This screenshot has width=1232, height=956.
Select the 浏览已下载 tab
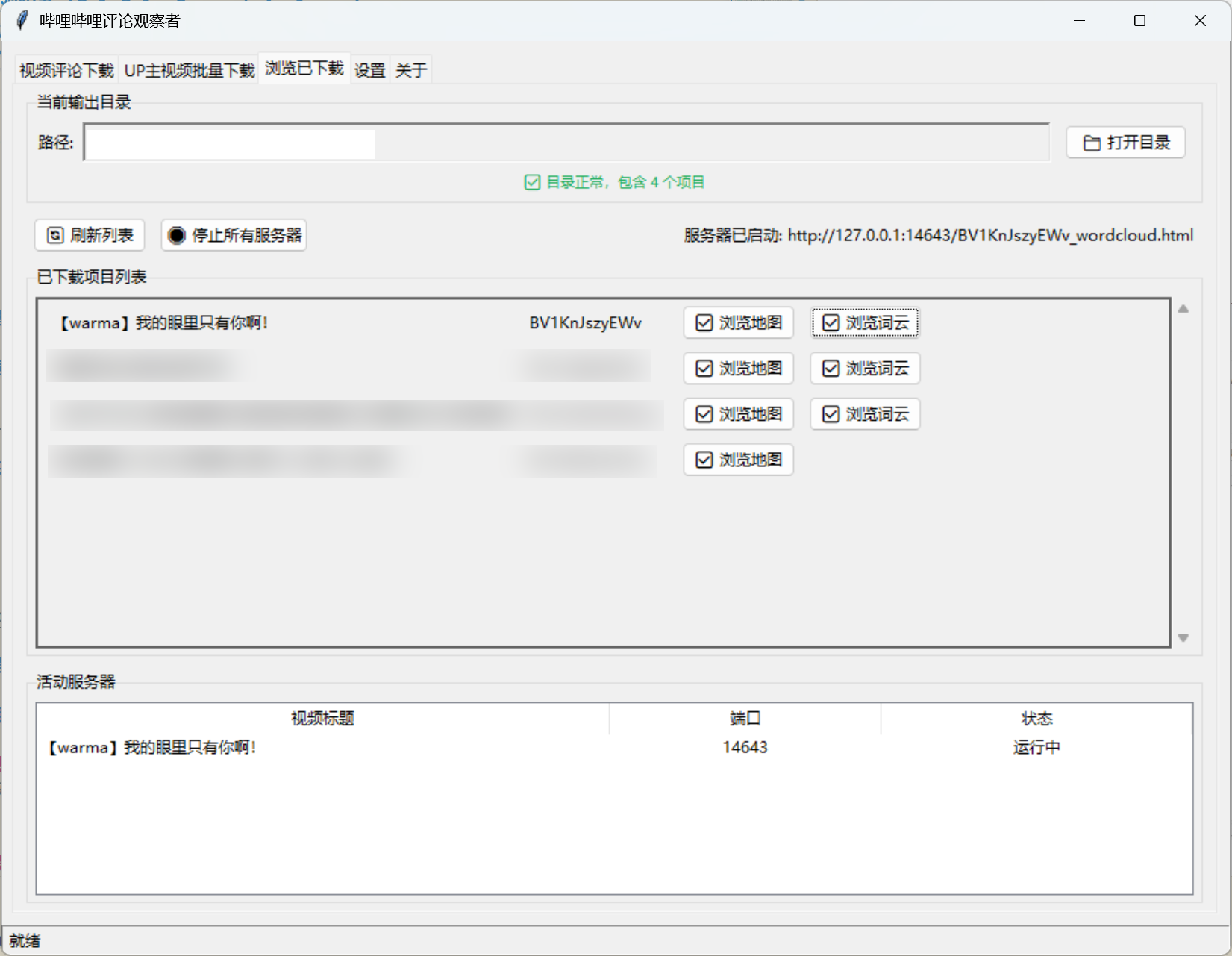coord(304,69)
